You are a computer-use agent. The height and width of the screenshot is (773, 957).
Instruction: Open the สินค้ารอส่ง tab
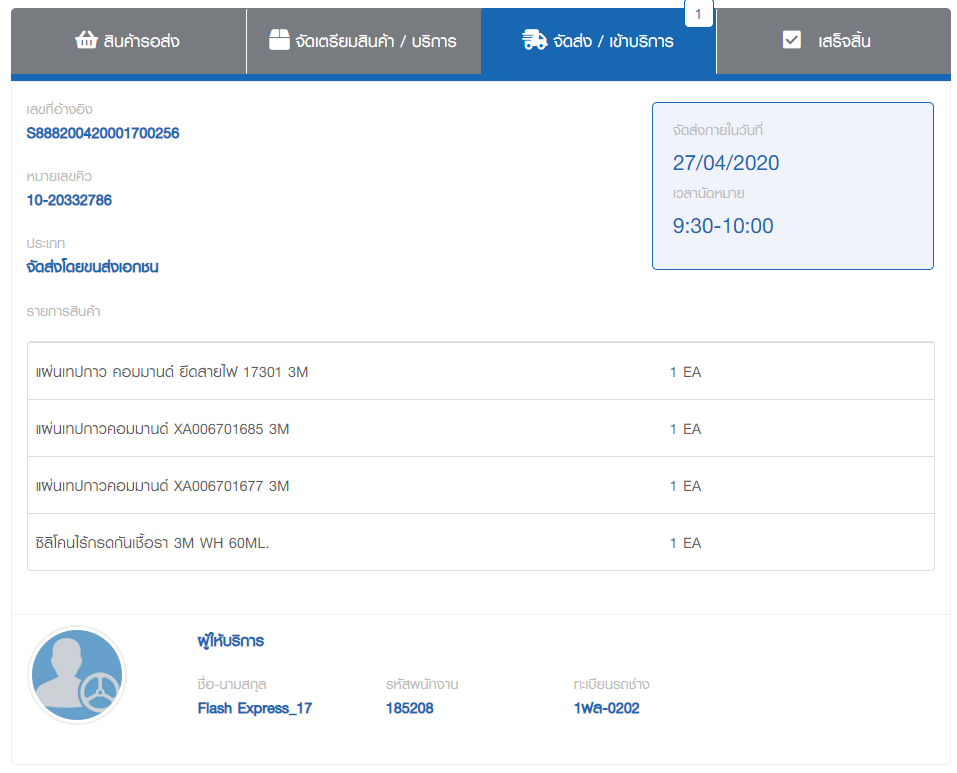click(x=129, y=41)
